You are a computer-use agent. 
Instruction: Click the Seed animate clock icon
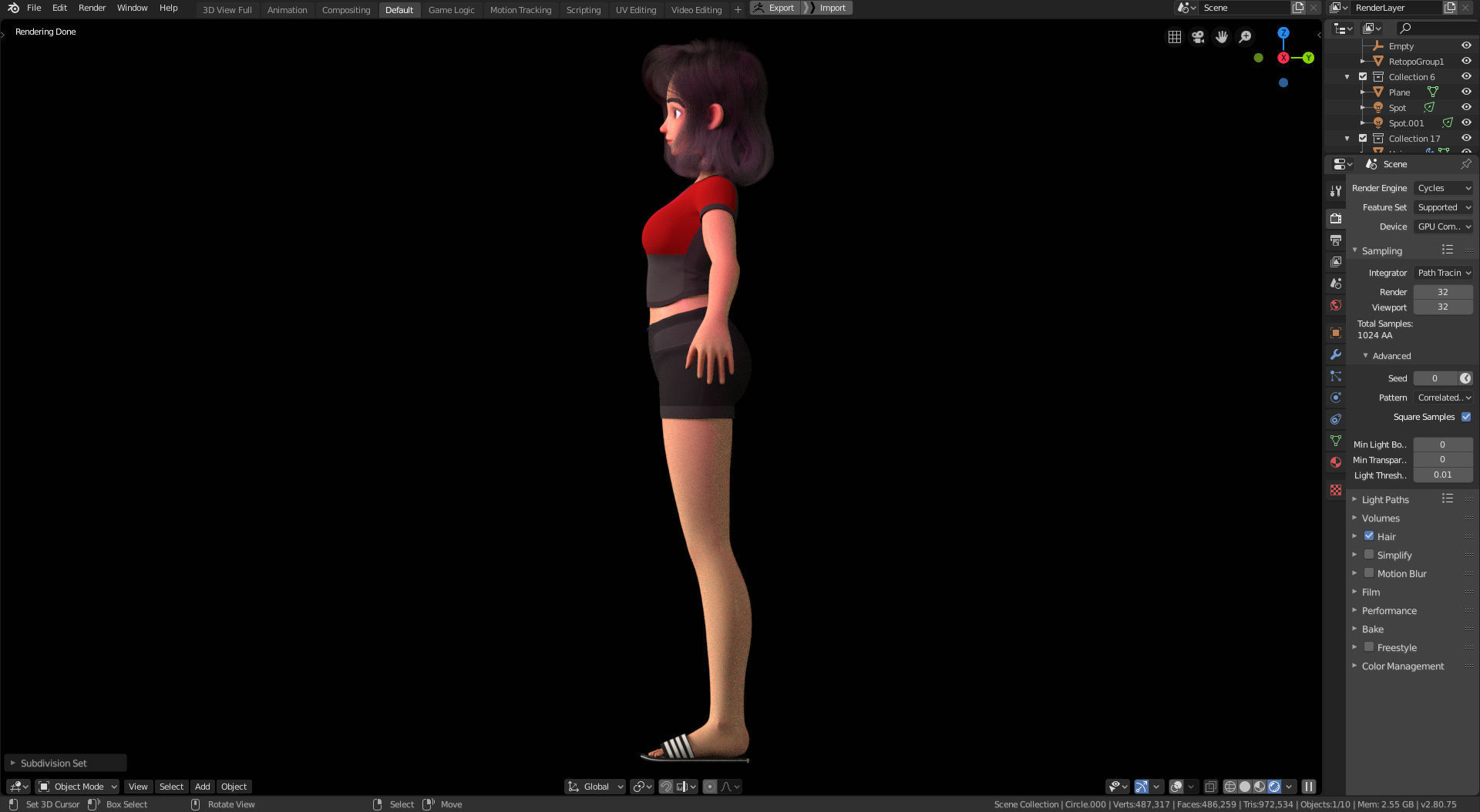pos(1465,378)
